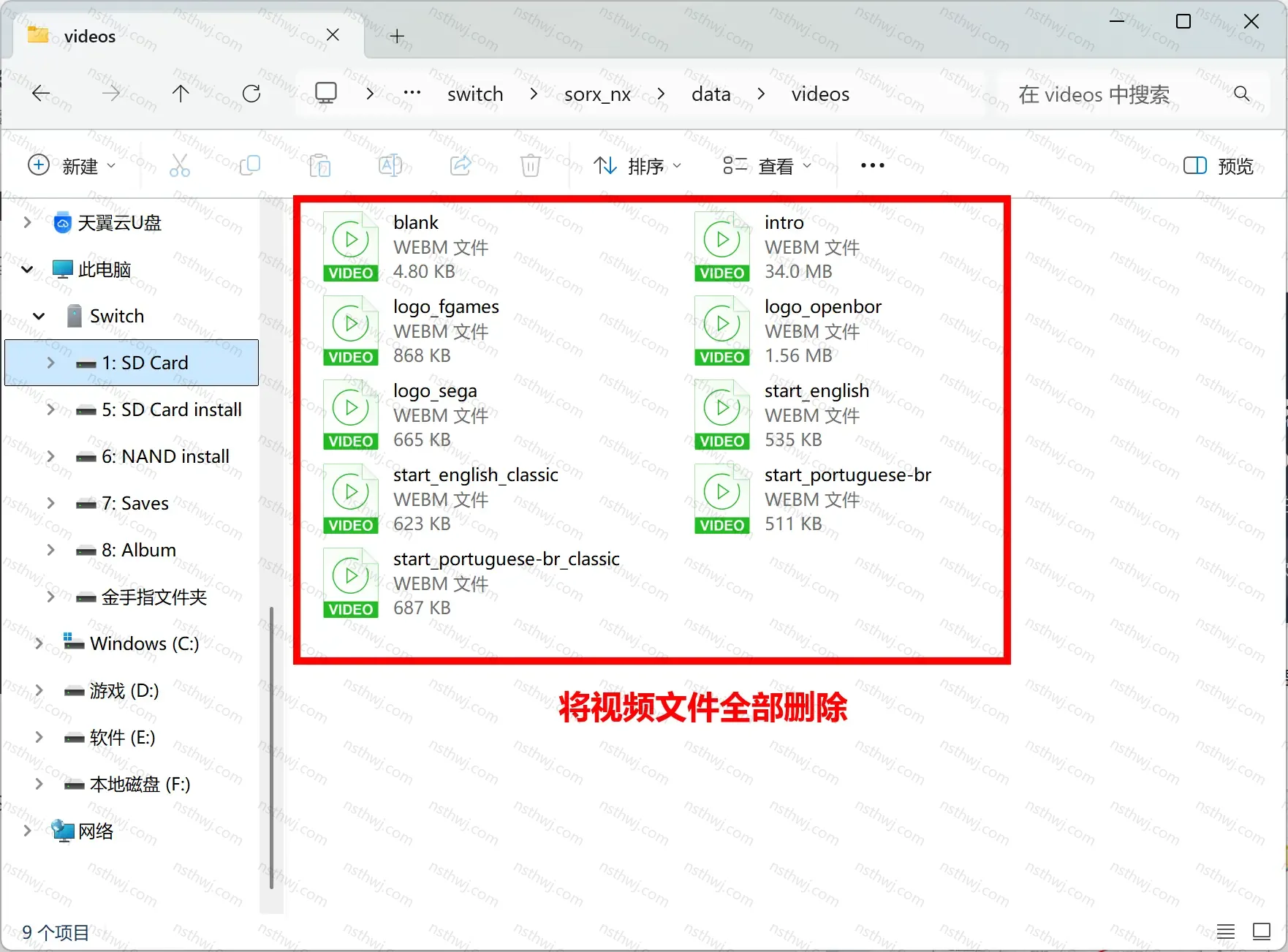
Task: Open chevron after data breadcrumb
Action: point(761,94)
